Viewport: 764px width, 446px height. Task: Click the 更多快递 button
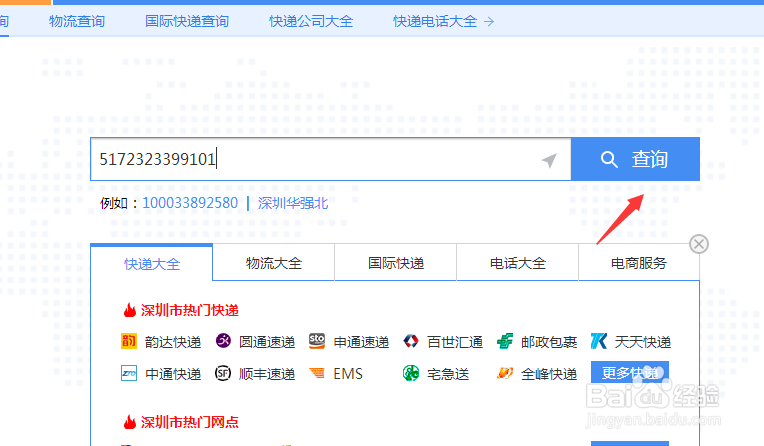[630, 372]
